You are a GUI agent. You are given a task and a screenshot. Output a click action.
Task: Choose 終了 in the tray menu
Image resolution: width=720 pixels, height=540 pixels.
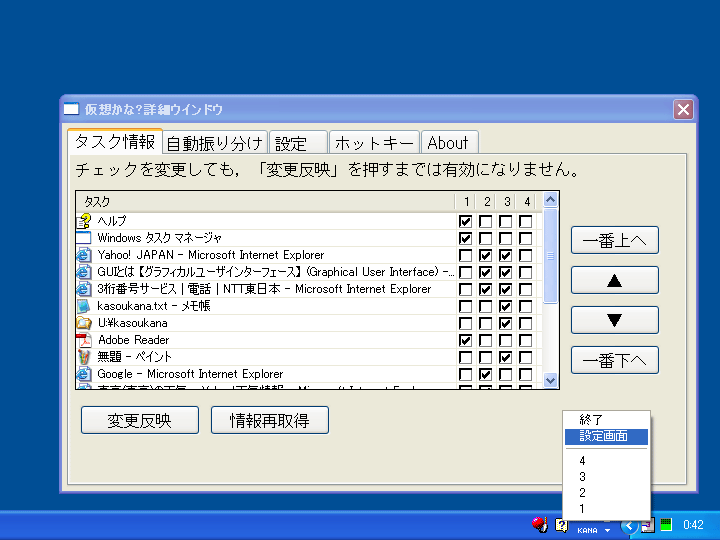click(x=606, y=420)
